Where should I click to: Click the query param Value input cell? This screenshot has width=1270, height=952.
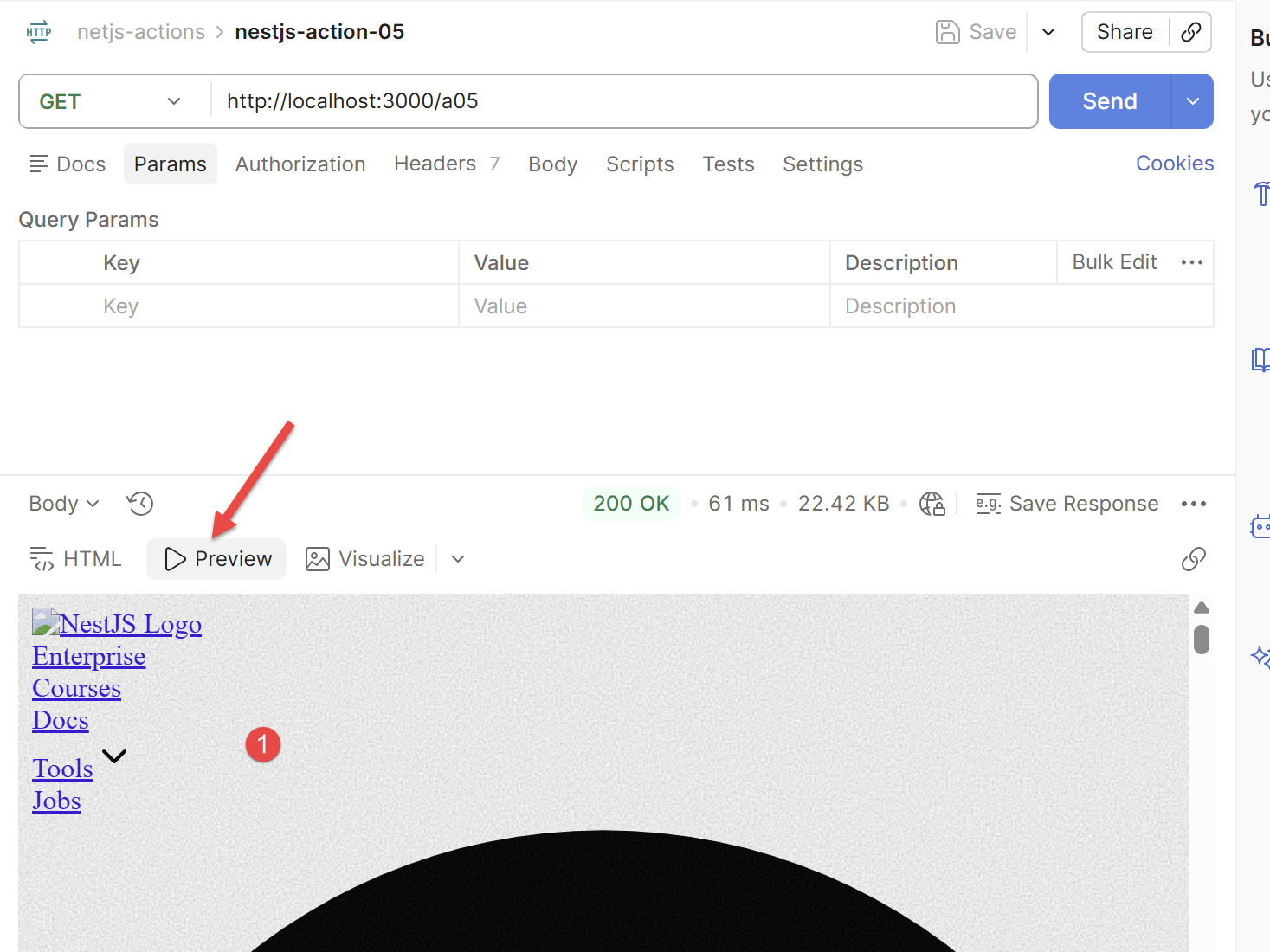(x=644, y=306)
